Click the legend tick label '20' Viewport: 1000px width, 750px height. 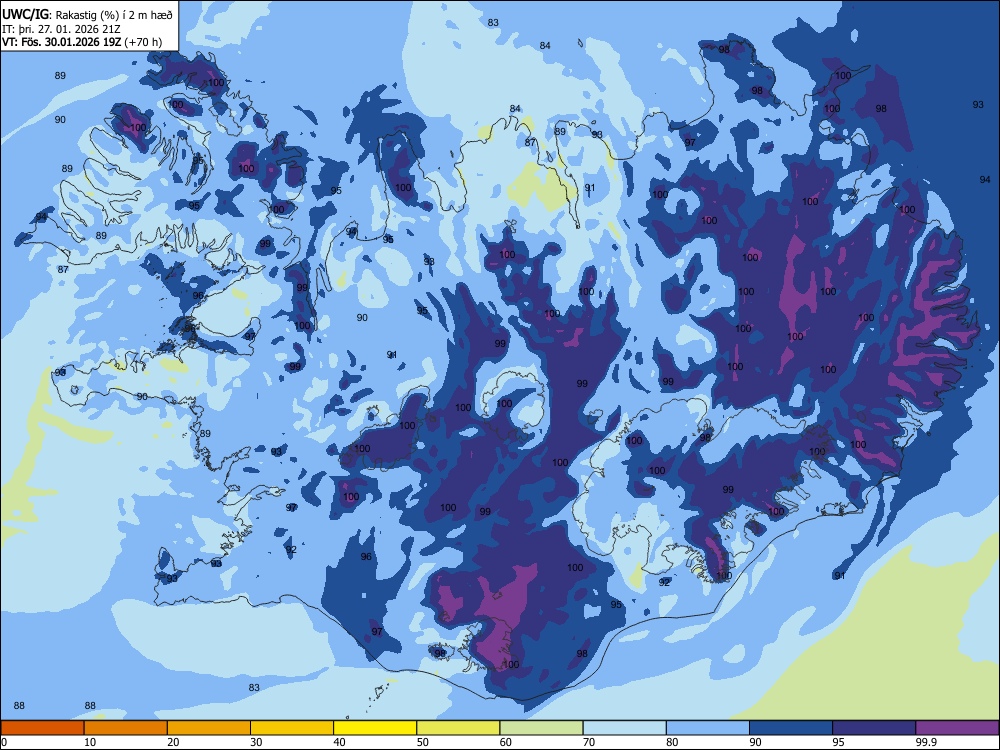coord(173,742)
